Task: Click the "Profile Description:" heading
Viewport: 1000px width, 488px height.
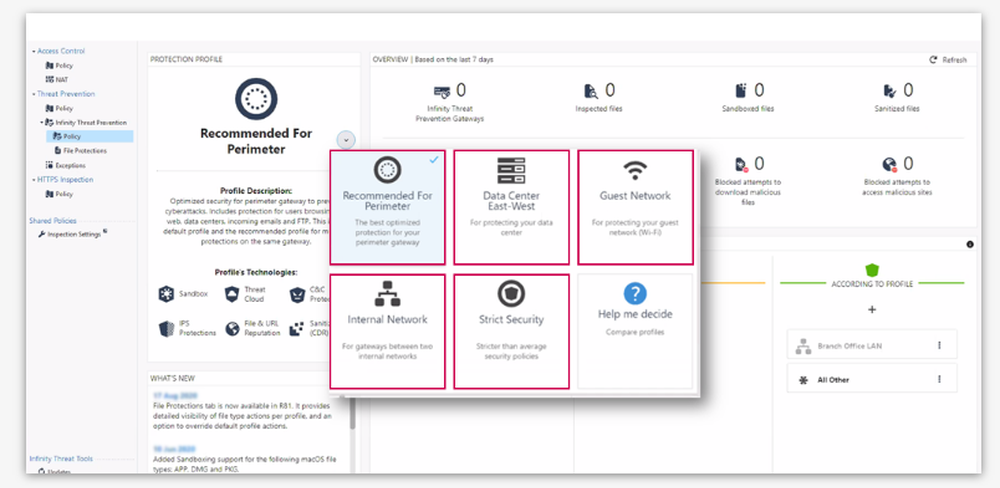Action: 256,191
